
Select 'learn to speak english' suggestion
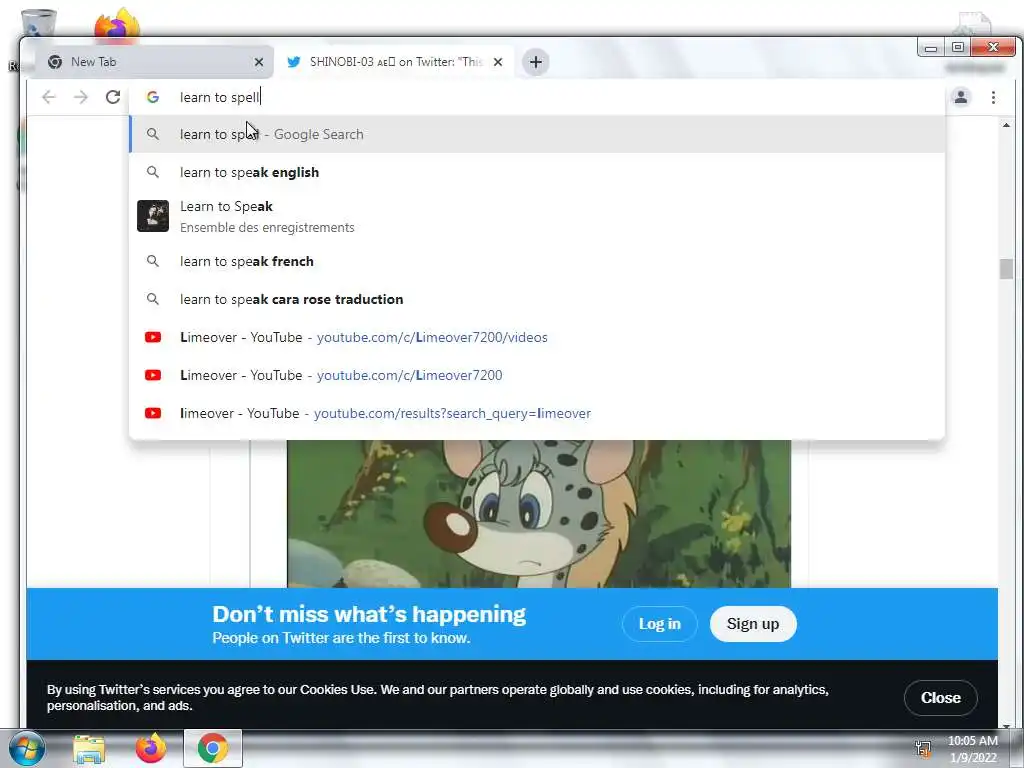coord(537,172)
